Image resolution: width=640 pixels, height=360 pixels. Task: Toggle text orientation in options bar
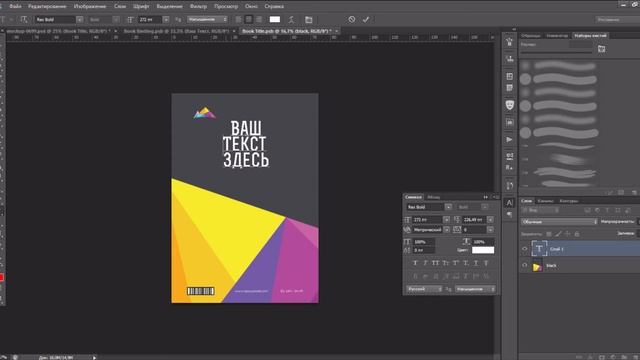24,20
